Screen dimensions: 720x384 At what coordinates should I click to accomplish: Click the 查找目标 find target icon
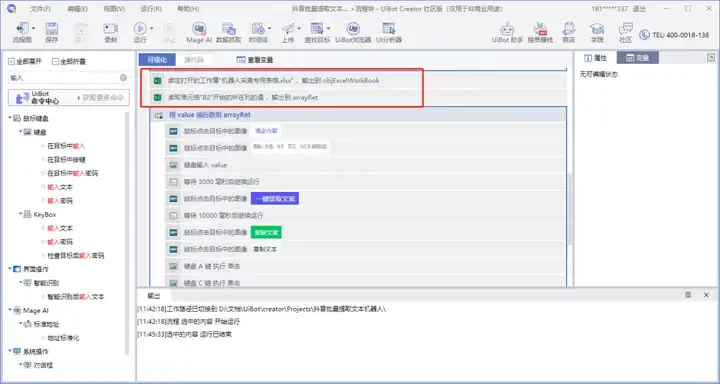(x=317, y=29)
